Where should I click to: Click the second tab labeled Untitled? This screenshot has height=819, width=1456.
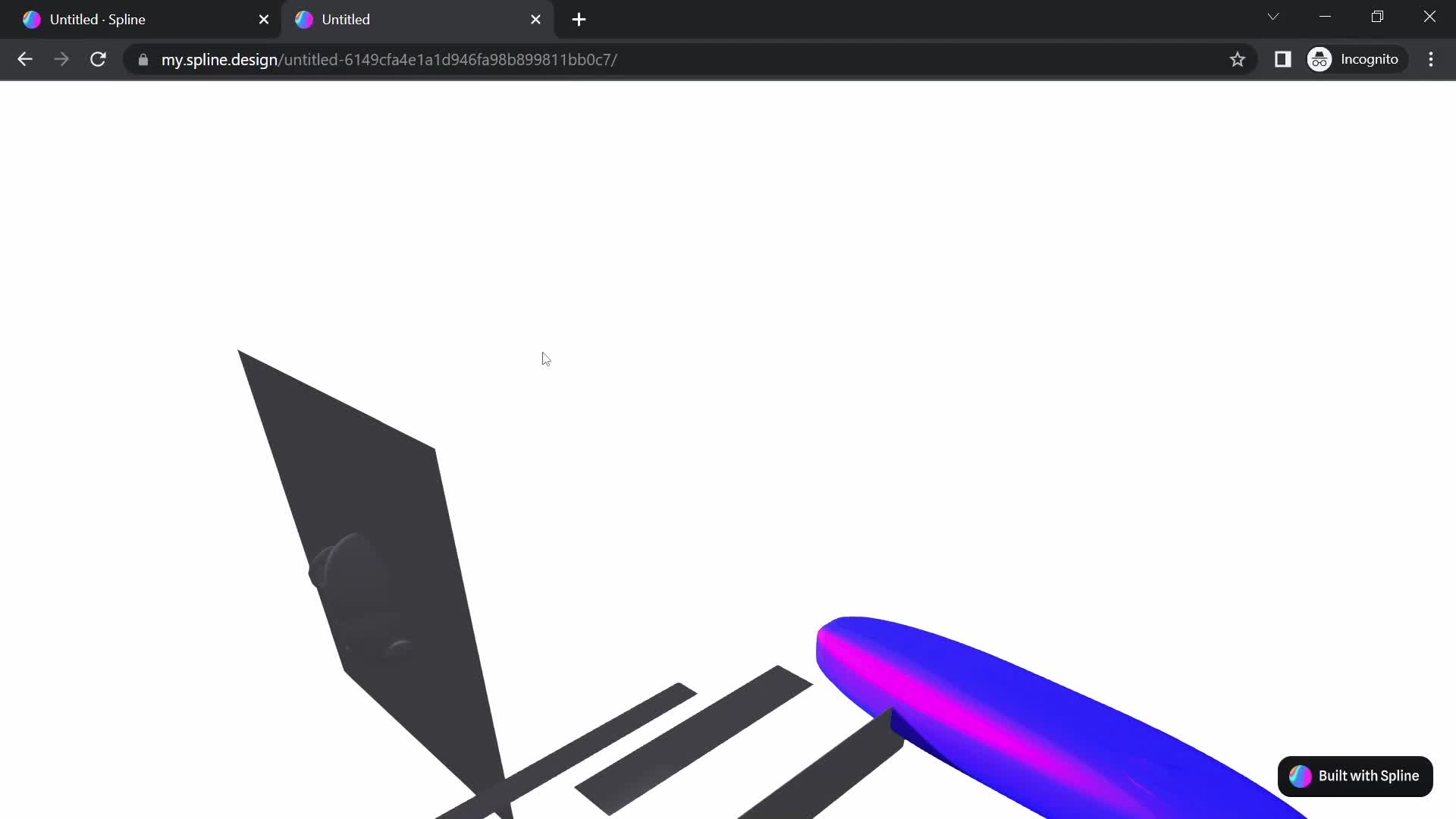coord(415,19)
